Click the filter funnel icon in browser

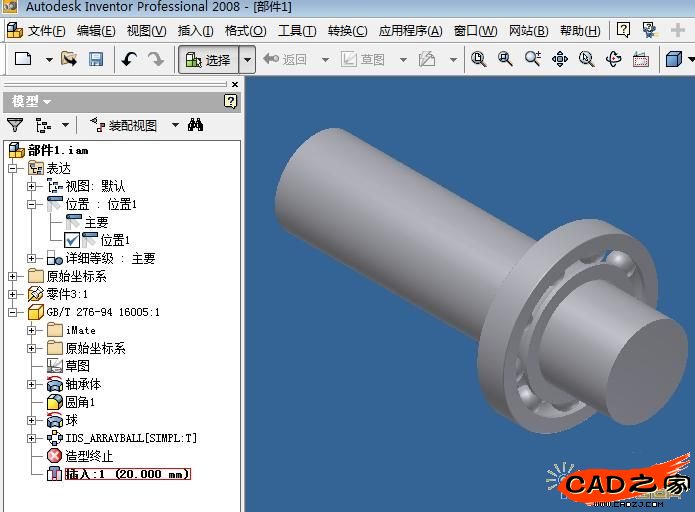click(x=15, y=125)
